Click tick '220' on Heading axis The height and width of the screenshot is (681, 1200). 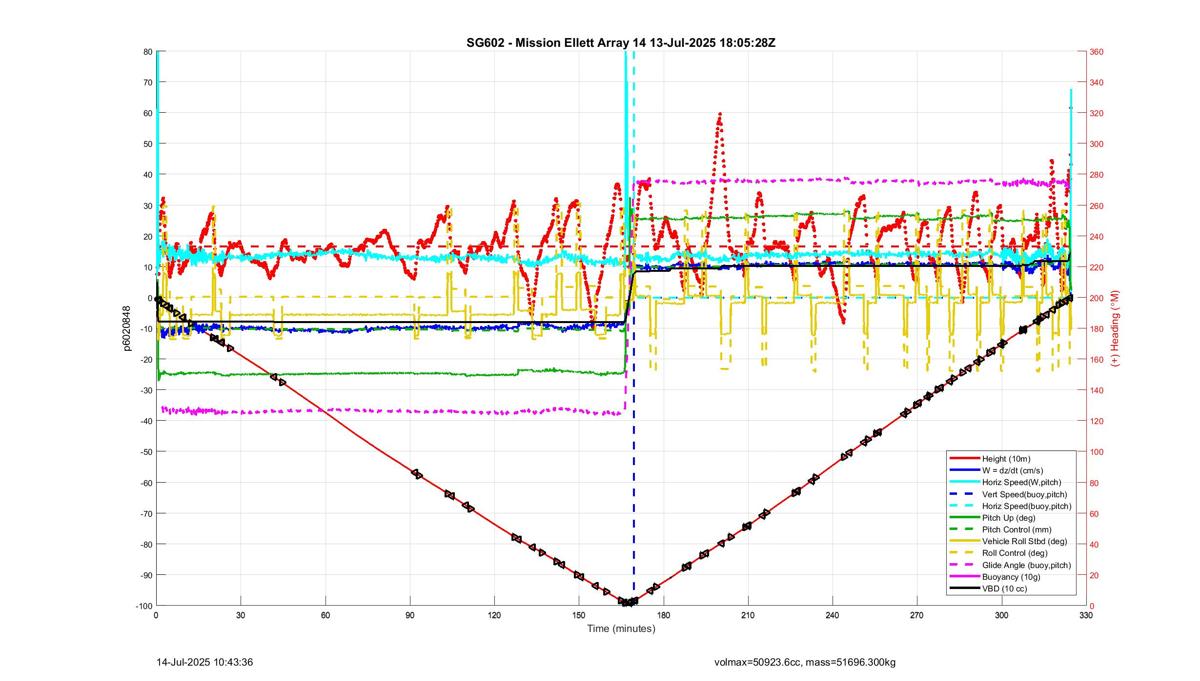pyautogui.click(x=1096, y=267)
